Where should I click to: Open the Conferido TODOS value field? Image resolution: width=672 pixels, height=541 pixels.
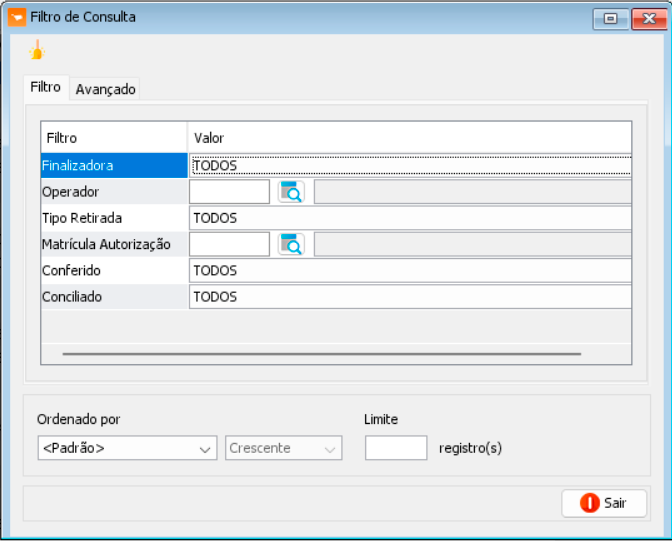click(411, 270)
